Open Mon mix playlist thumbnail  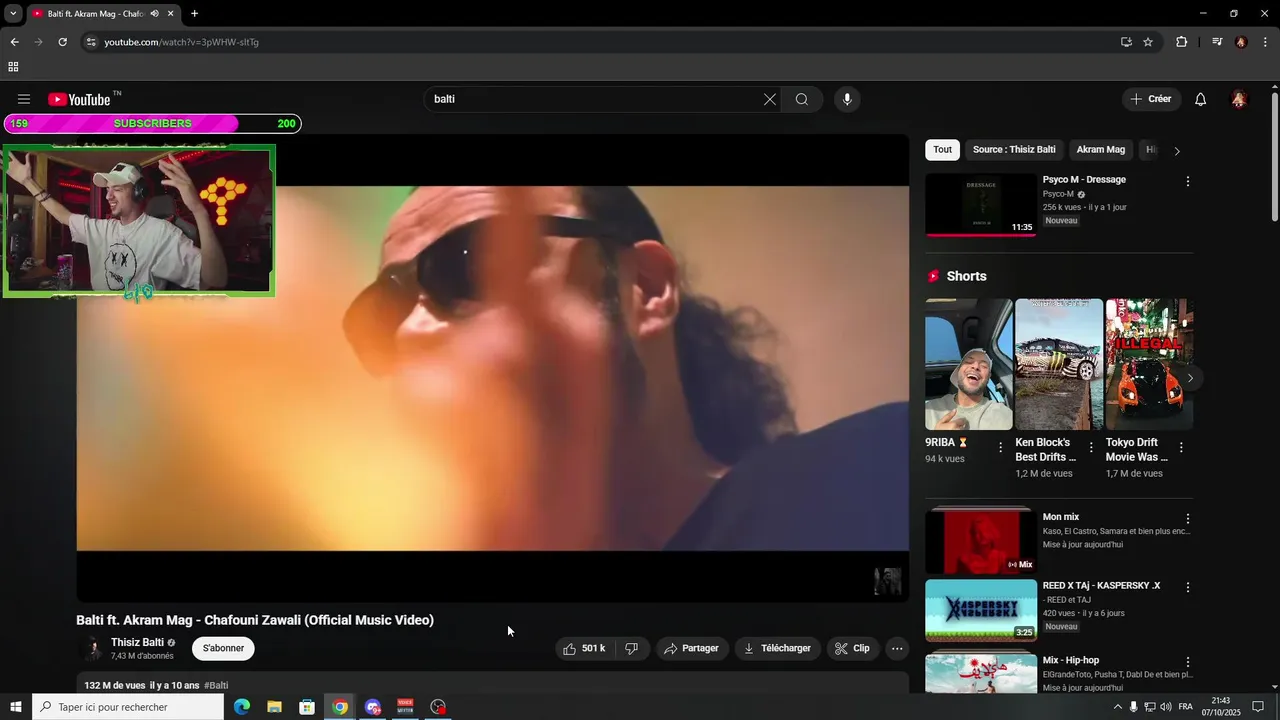pyautogui.click(x=981, y=542)
